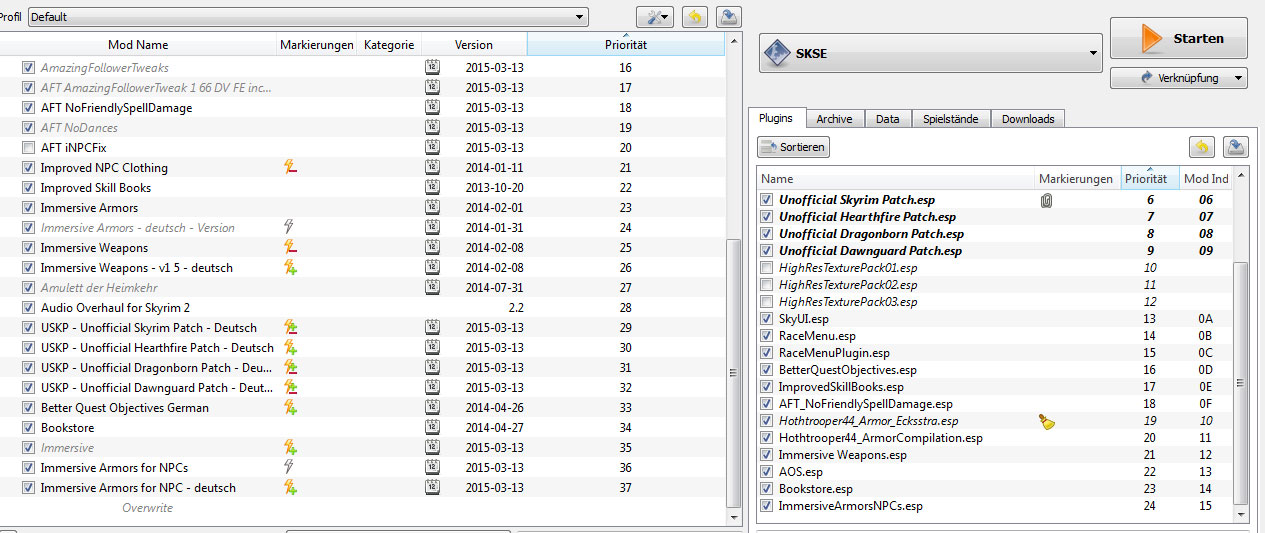This screenshot has width=1265, height=533.
Task: Open the Profil dropdown showing Default
Action: tap(308, 17)
